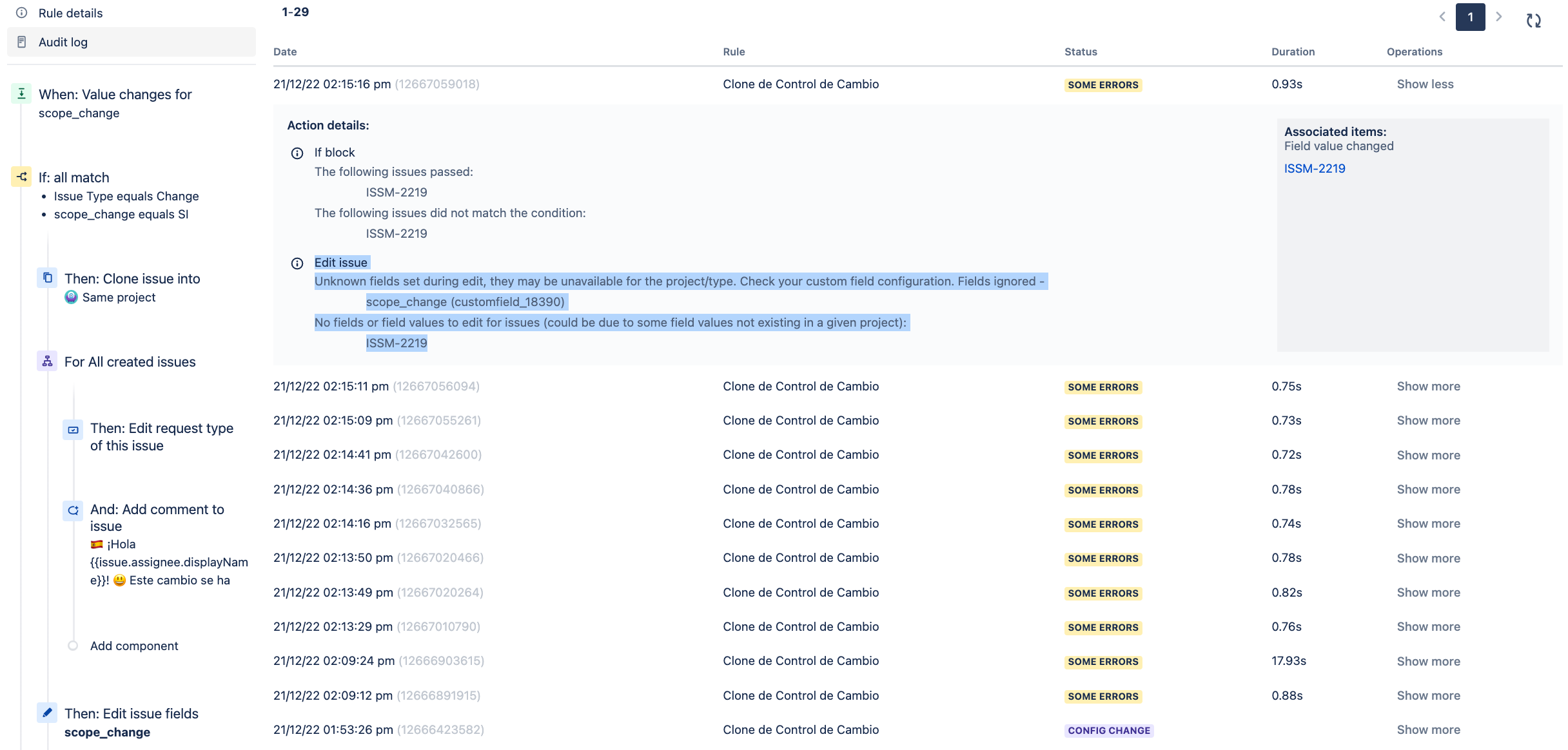Screen dimensions: 1568x750
Task: Click SOME ERRORS status on 02:14:41 entry
Action: tap(1102, 456)
